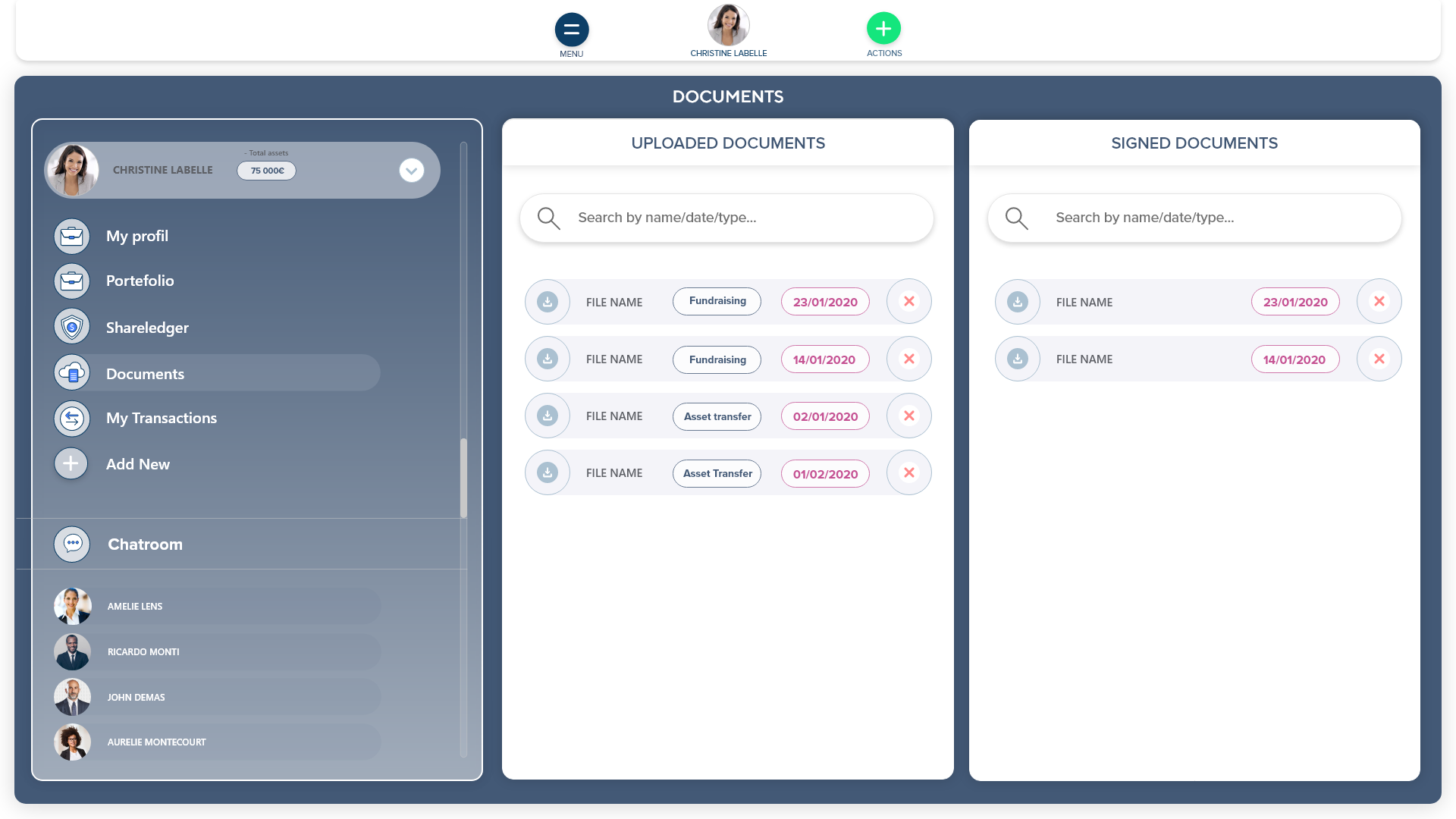Screen dimensions: 1456x819
Task: Go to My profil section
Action: (136, 236)
